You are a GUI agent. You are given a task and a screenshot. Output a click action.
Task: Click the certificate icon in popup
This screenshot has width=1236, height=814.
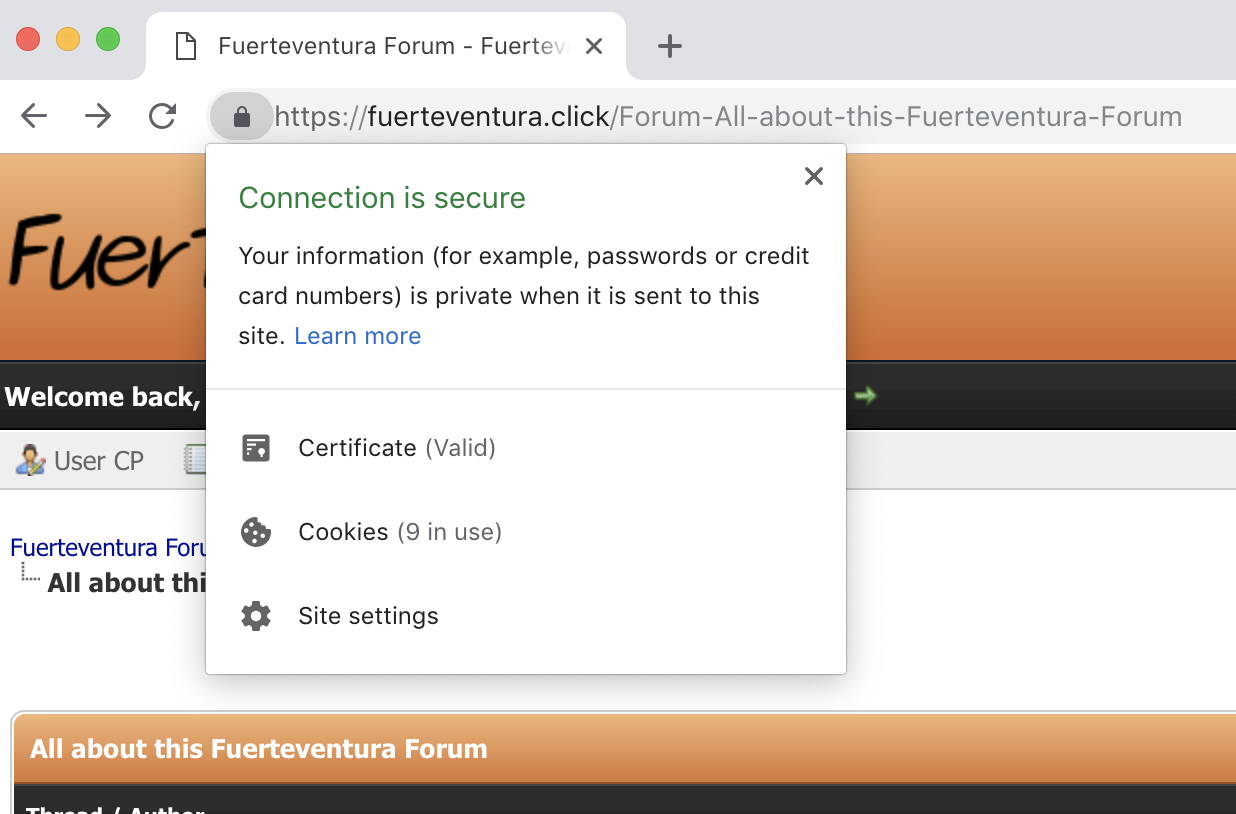pyautogui.click(x=256, y=448)
